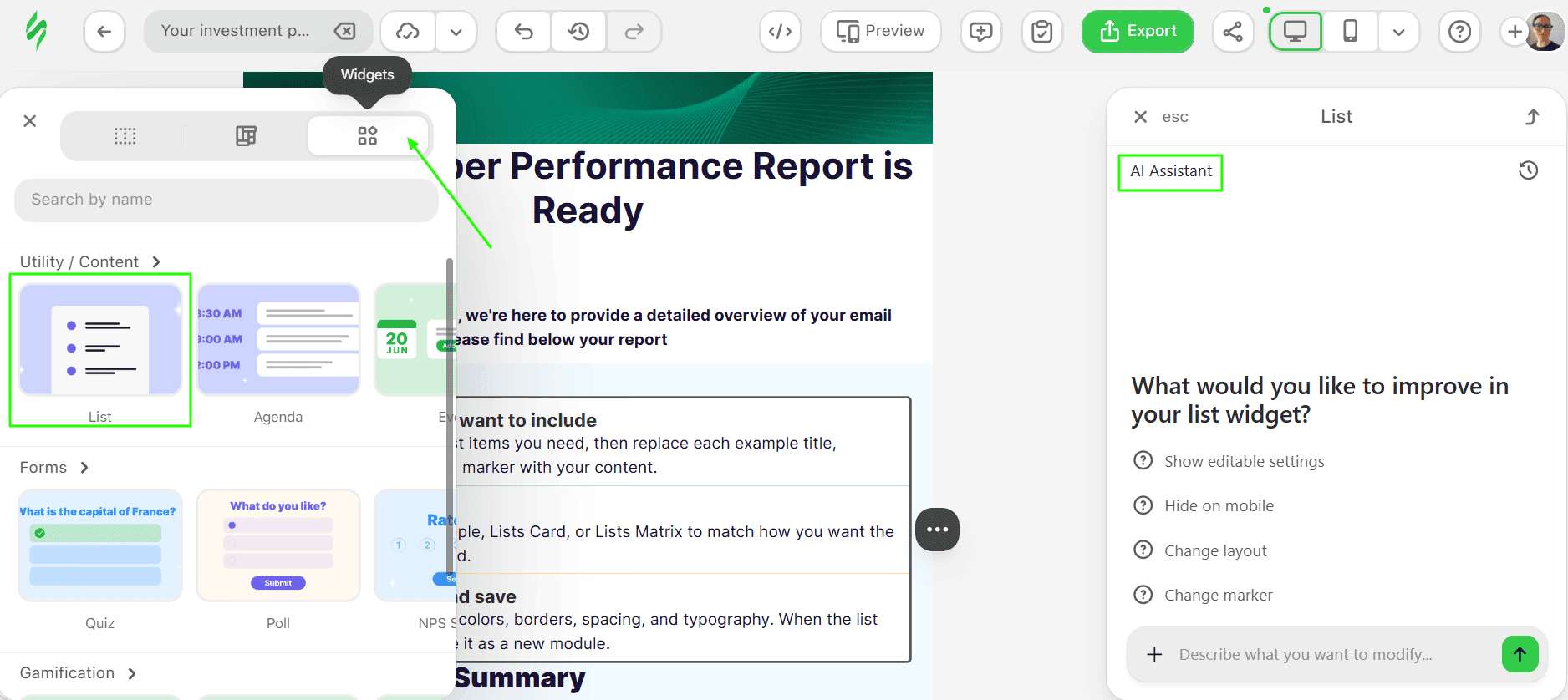1568x700 pixels.
Task: Open the dropdown next to cloud save
Action: [x=456, y=32]
